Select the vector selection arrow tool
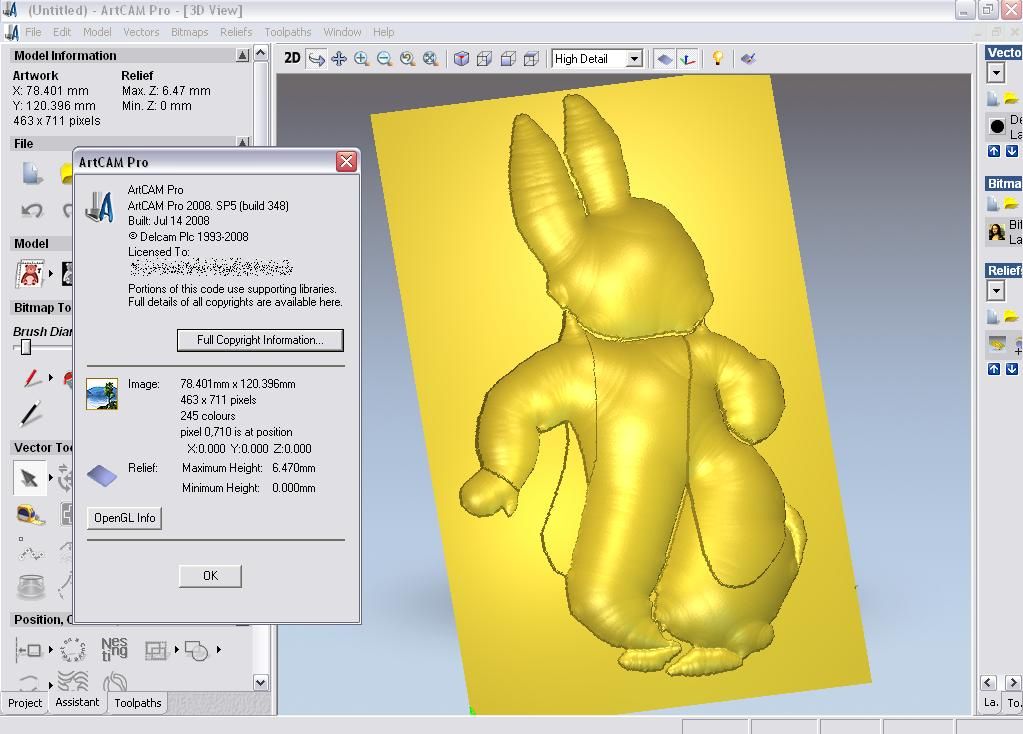 [x=29, y=478]
